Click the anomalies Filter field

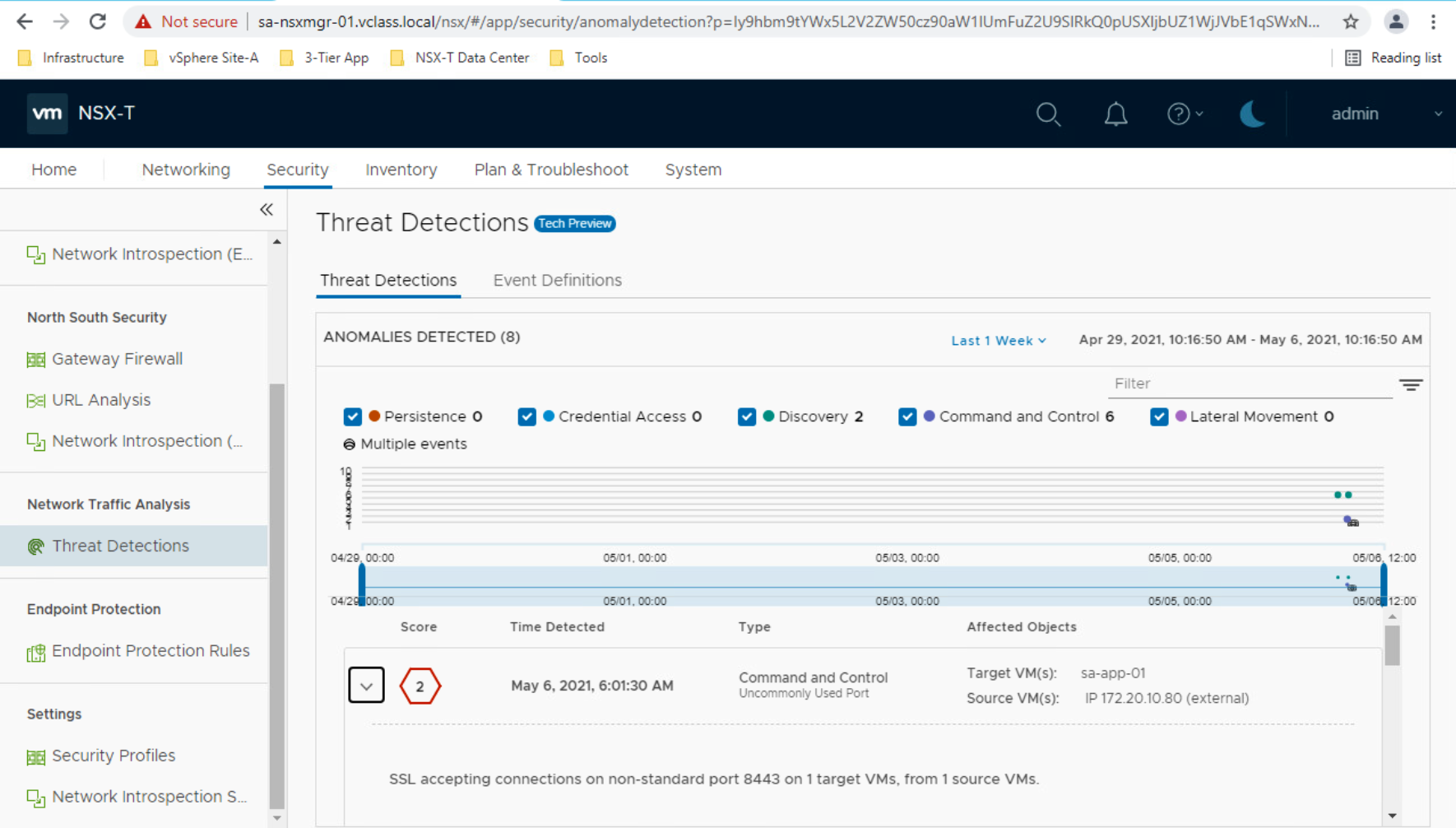[1250, 384]
